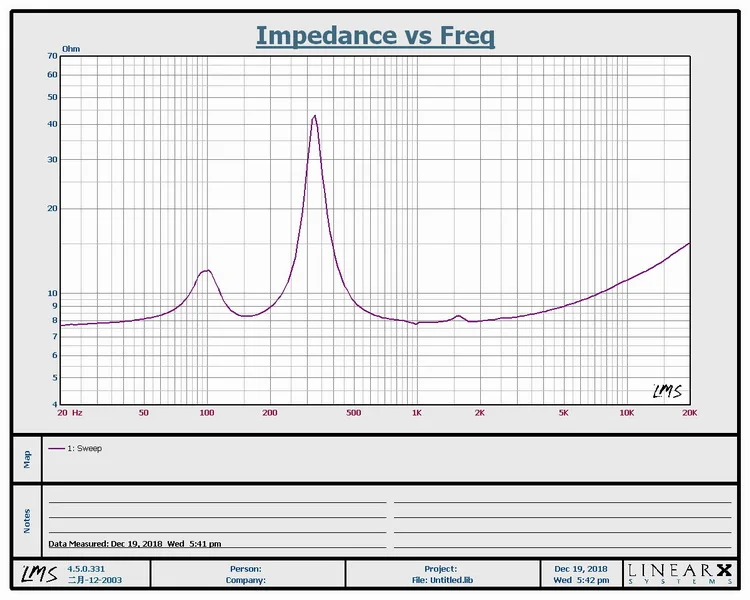Click the '40' impedance axis label
The image size is (750, 600).
(52, 124)
